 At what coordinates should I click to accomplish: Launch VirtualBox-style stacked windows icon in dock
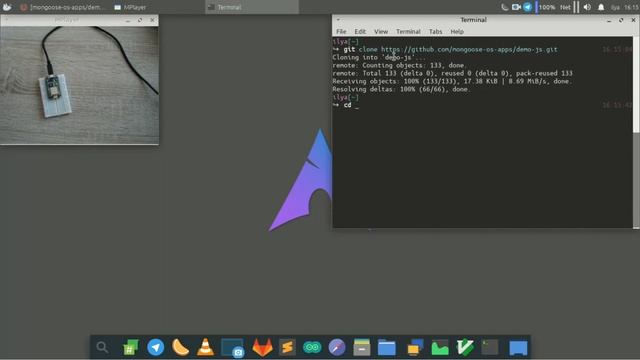point(415,347)
